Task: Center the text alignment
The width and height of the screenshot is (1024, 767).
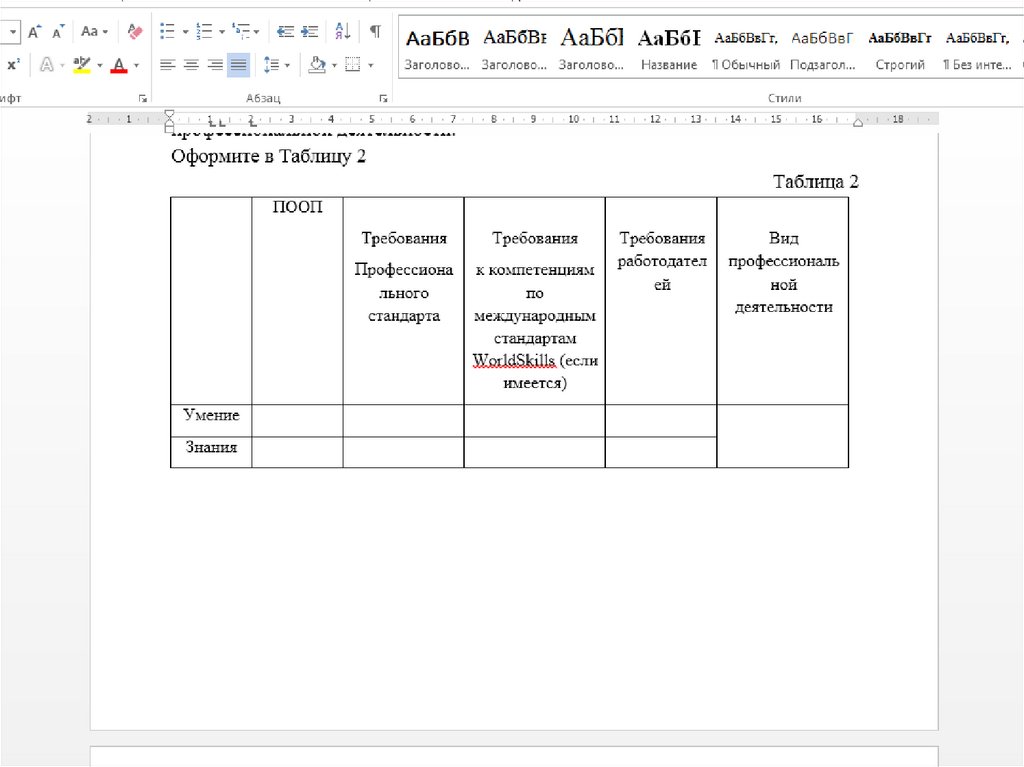Action: click(x=191, y=65)
